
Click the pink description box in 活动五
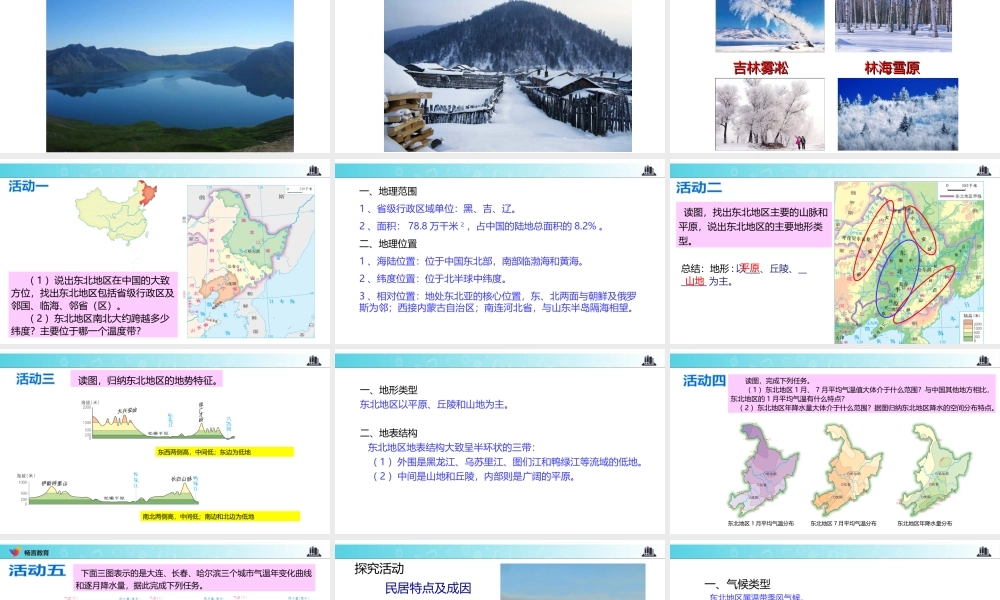coord(194,579)
